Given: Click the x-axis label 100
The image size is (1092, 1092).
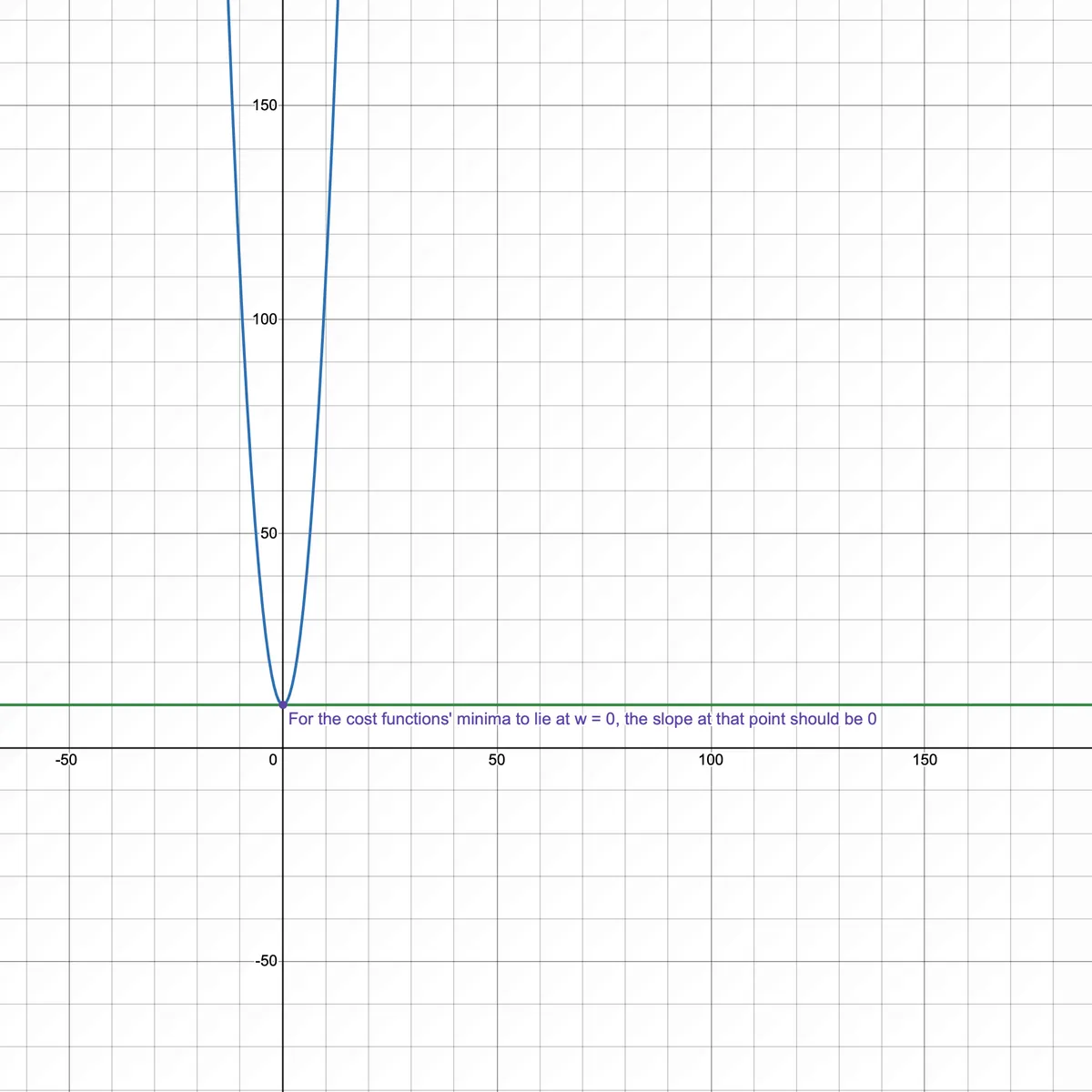Looking at the screenshot, I should click(712, 760).
